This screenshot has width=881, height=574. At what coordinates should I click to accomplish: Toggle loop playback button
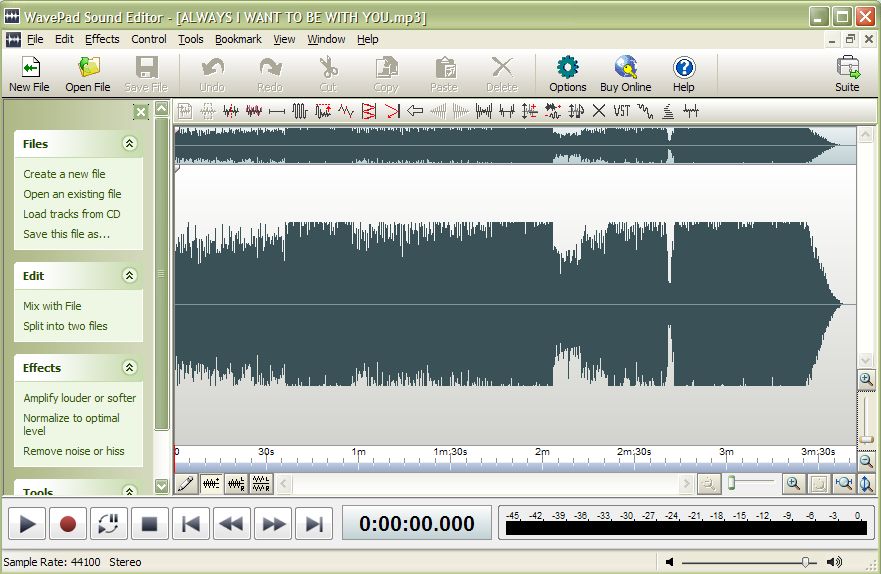[x=108, y=524]
